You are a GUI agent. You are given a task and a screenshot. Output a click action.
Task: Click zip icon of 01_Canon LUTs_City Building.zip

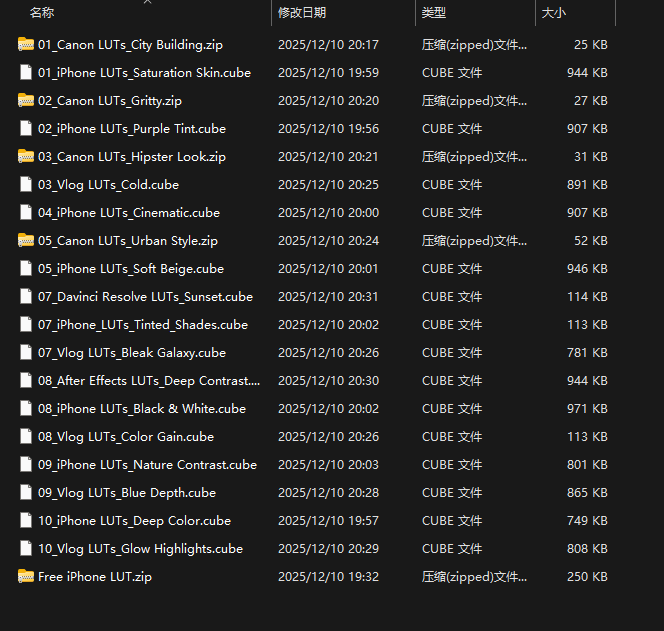[26, 44]
